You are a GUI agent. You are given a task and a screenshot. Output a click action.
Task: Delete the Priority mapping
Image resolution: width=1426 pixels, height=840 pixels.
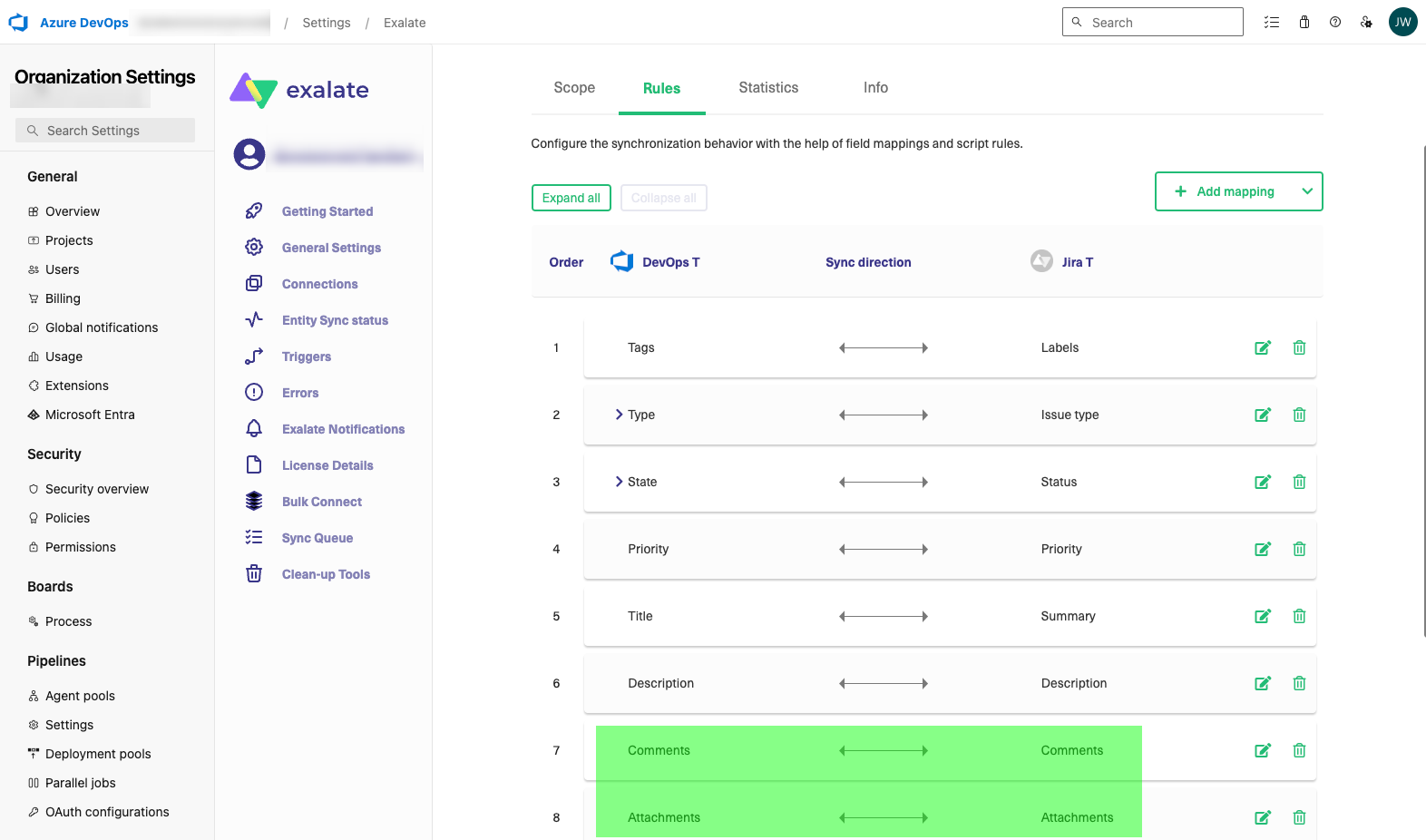(x=1299, y=549)
